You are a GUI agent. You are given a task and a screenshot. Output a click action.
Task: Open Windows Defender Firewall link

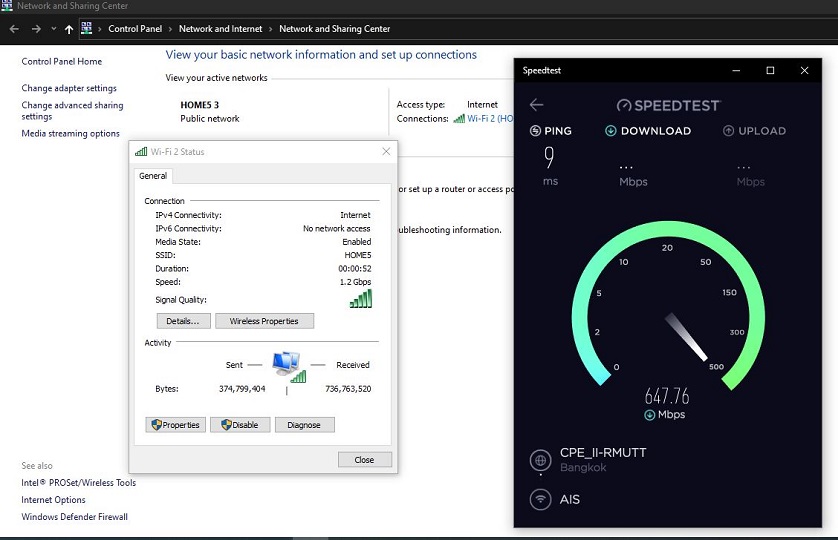[x=74, y=517]
